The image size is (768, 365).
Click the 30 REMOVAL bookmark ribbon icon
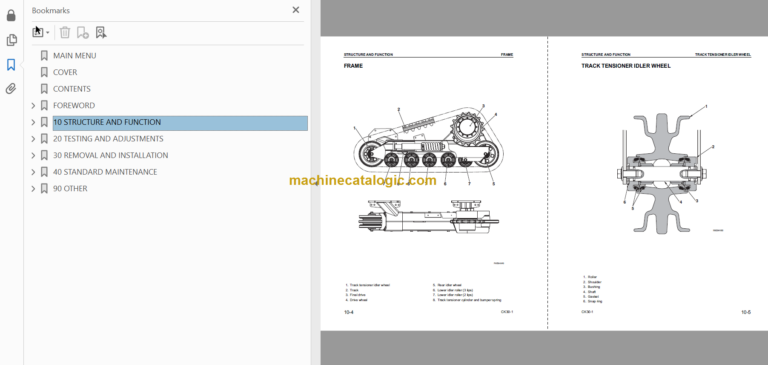click(44, 155)
